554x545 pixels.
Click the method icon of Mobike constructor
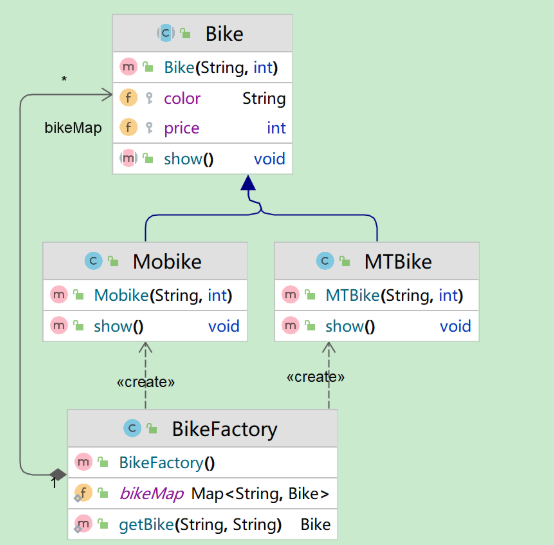(x=59, y=295)
